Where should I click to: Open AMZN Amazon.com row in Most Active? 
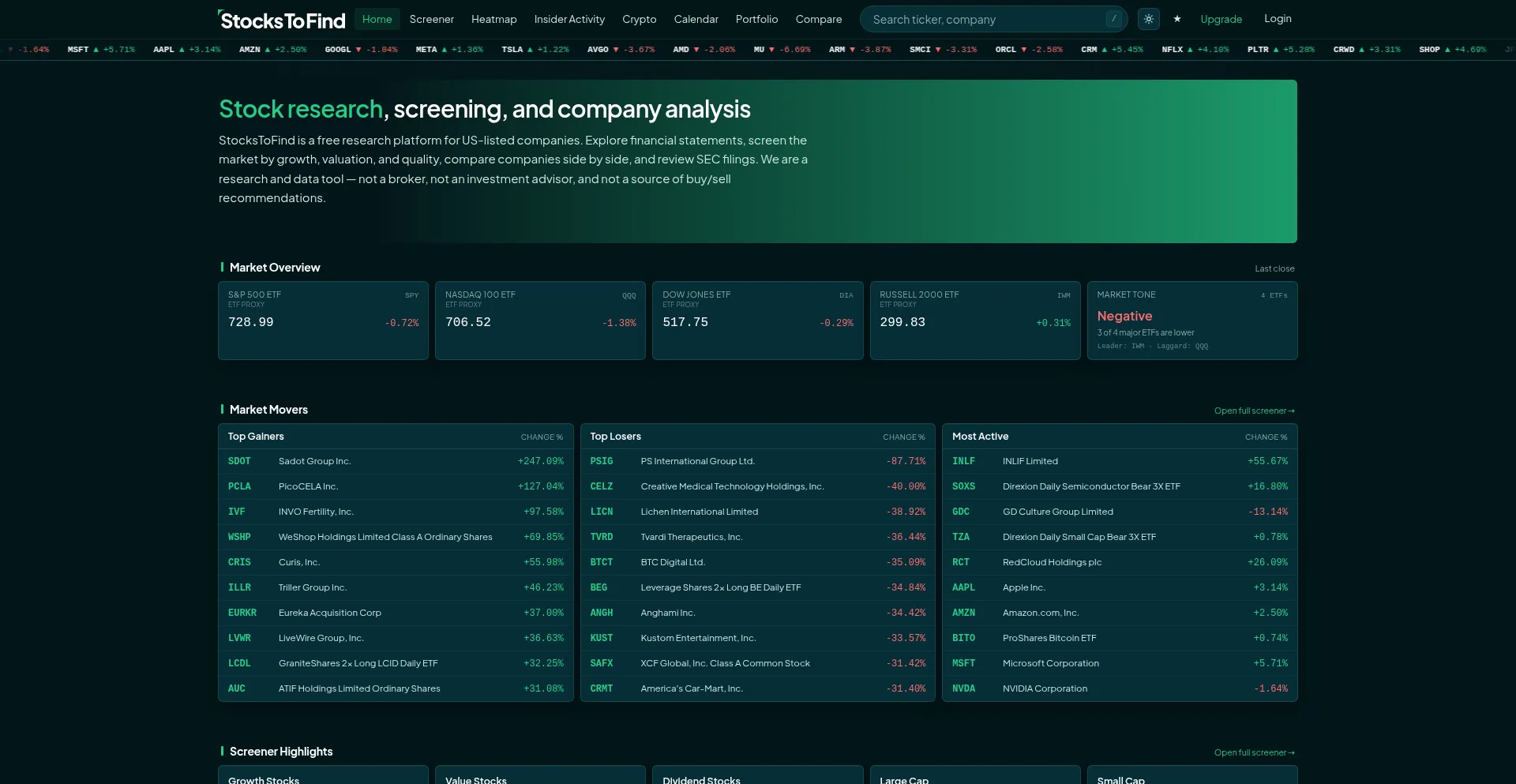click(x=1120, y=613)
